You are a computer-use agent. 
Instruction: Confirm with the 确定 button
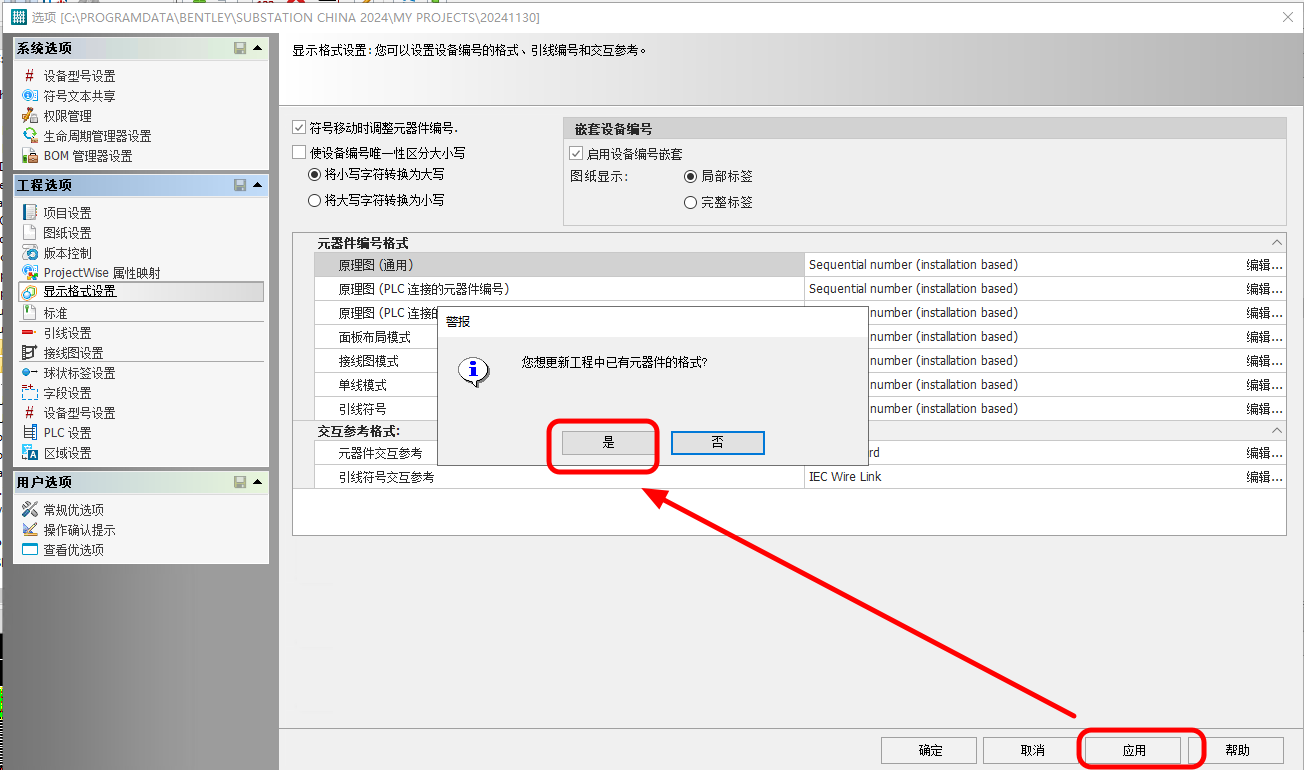click(930, 750)
